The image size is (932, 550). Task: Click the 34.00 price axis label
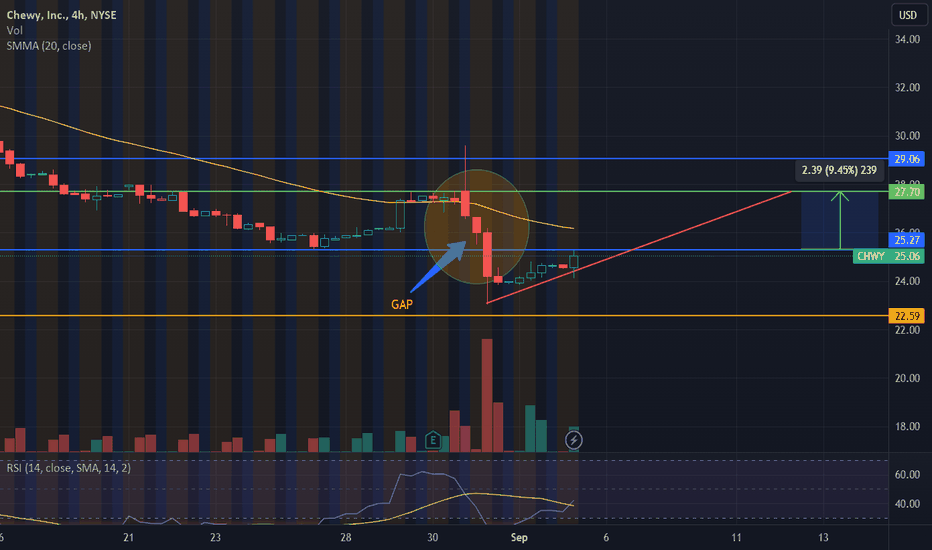coord(907,39)
